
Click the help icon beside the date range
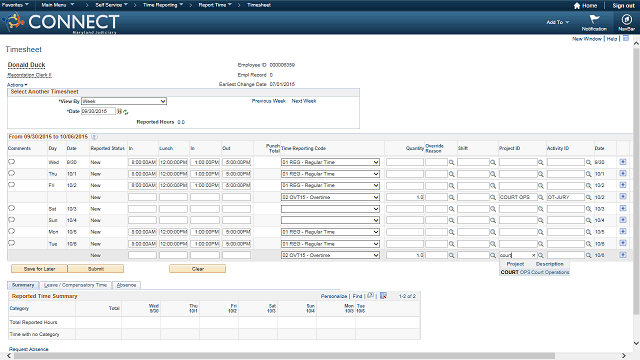(94, 137)
